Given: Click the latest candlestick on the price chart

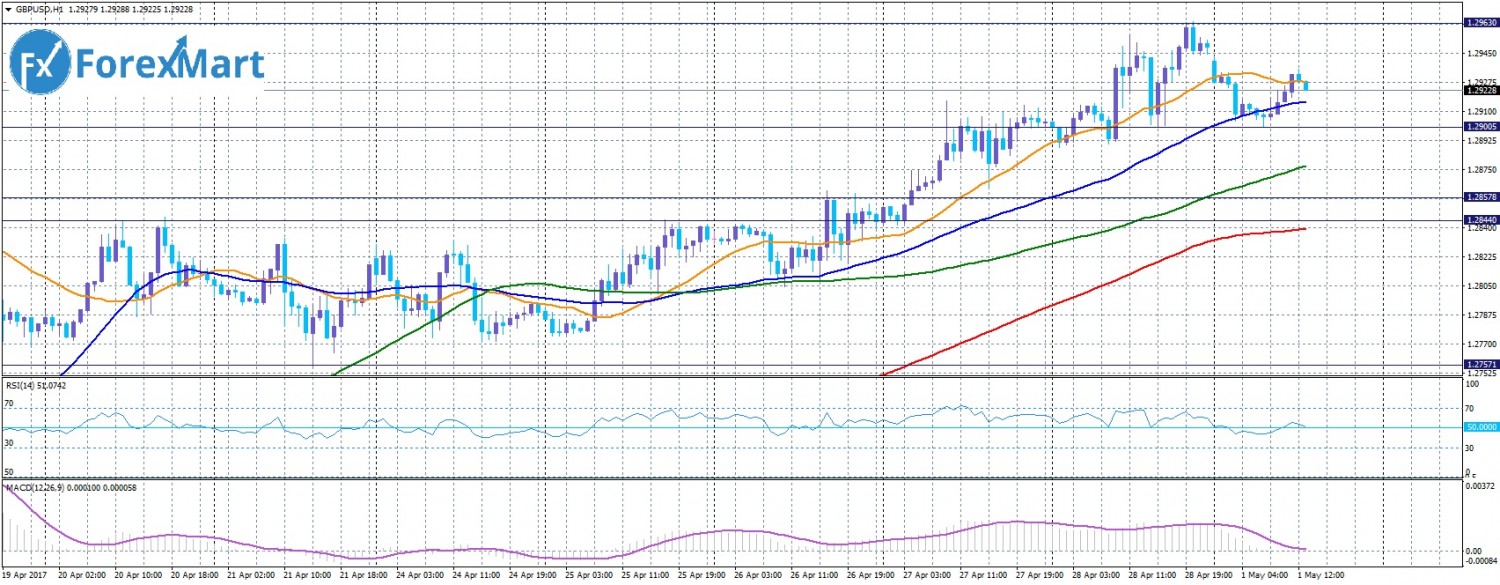Looking at the screenshot, I should click(1305, 86).
